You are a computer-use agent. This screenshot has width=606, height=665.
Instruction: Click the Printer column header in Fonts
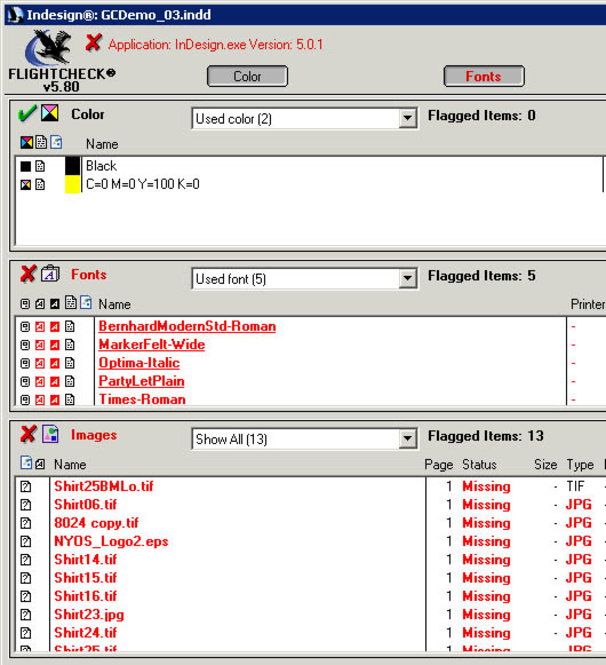[588, 304]
